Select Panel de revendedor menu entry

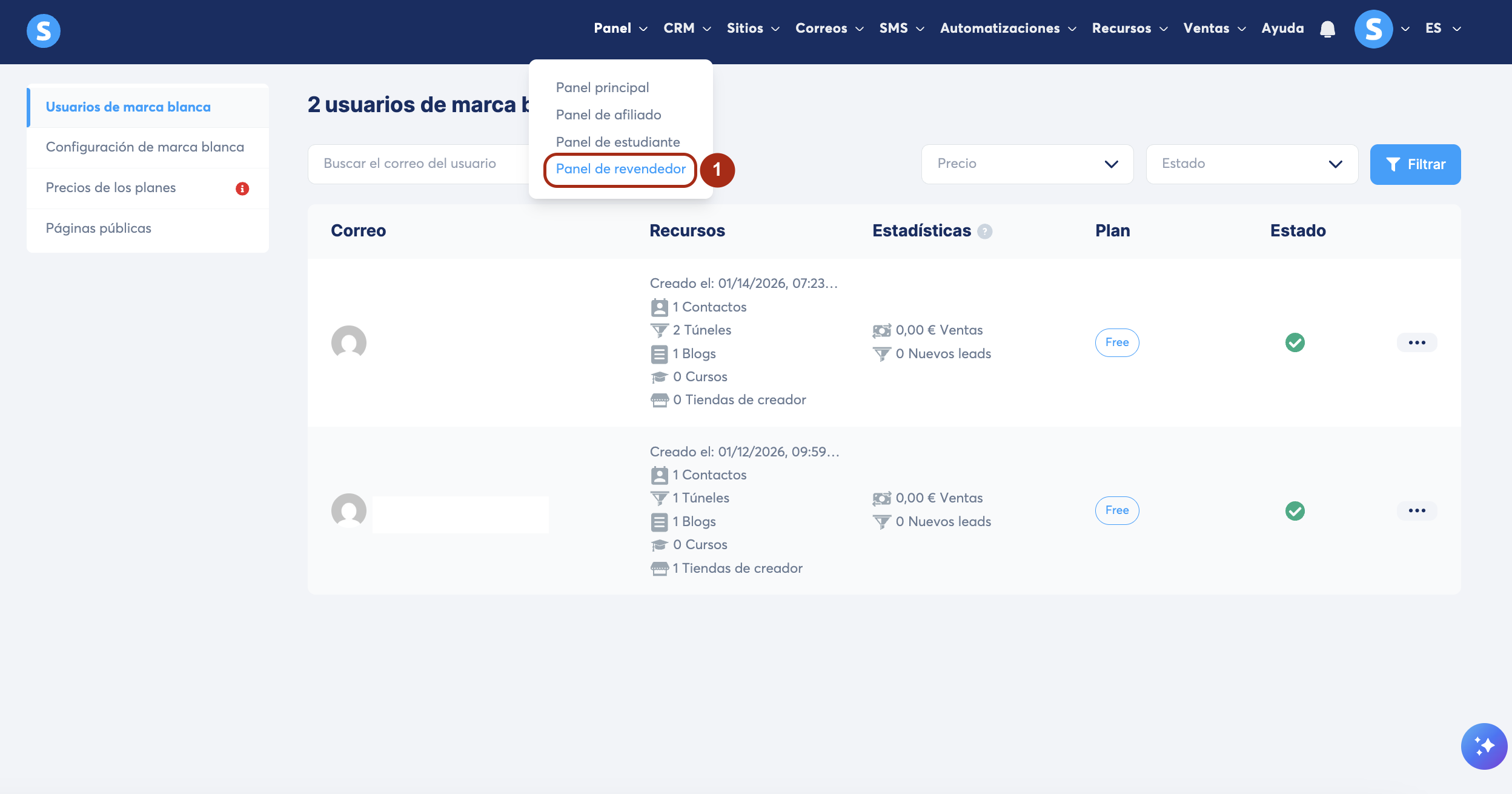[620, 169]
